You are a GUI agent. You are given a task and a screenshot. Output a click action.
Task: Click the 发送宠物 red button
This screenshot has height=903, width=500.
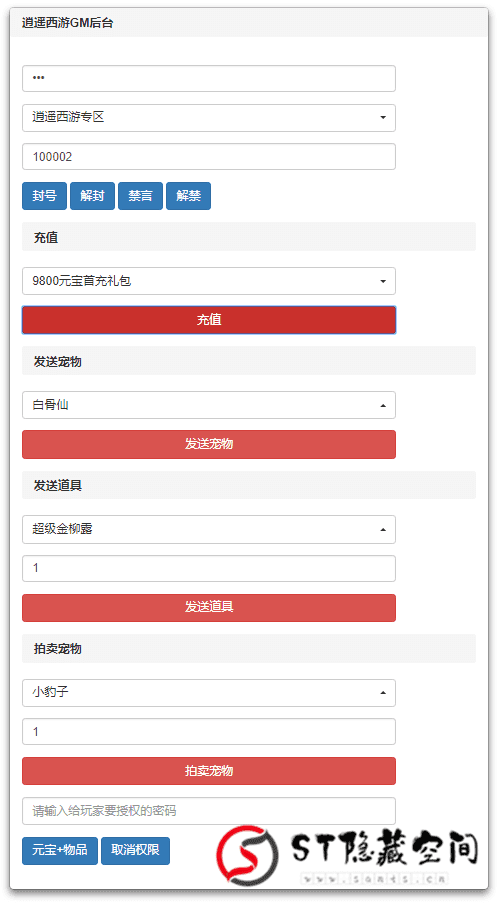coord(209,444)
